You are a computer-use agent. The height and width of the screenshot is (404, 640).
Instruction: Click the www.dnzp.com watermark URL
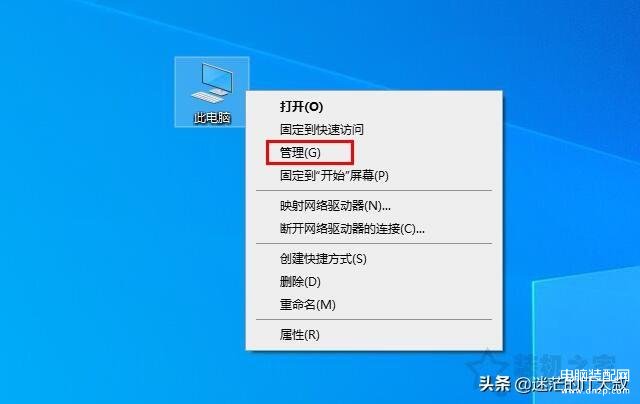point(596,391)
